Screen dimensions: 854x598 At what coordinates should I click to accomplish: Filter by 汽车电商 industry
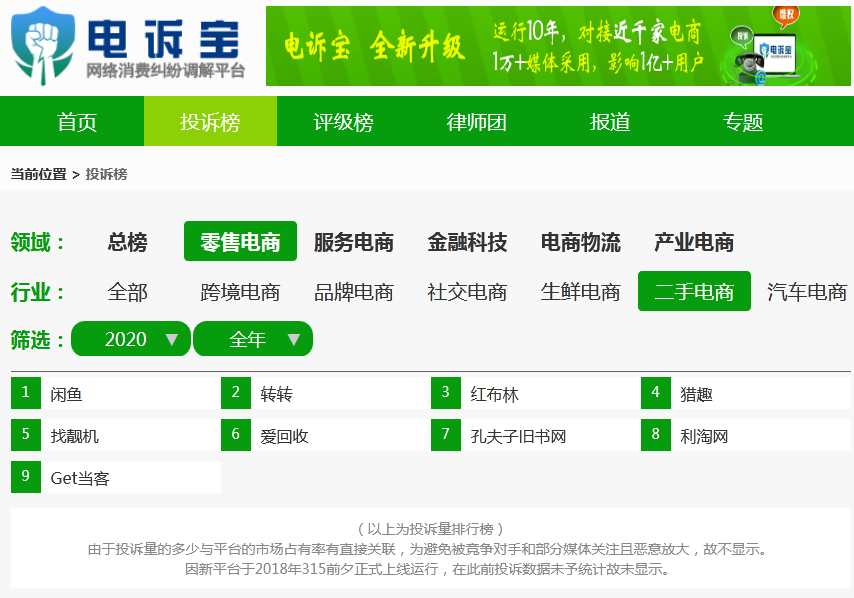tap(807, 292)
